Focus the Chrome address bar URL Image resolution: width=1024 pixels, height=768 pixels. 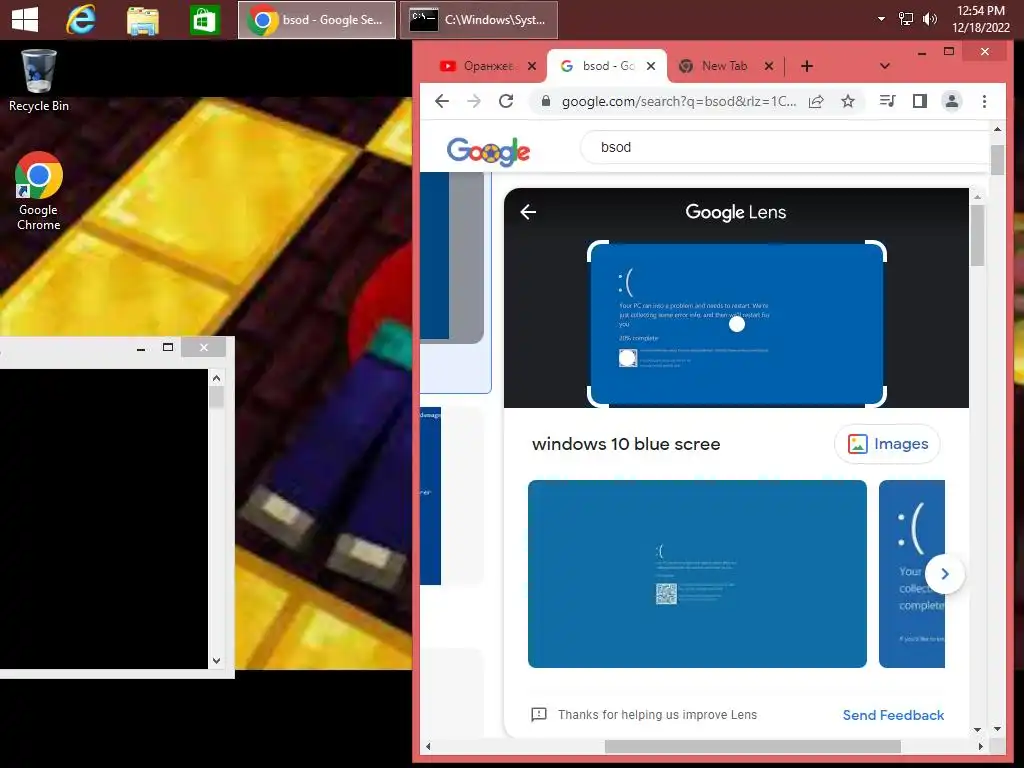[x=679, y=101]
